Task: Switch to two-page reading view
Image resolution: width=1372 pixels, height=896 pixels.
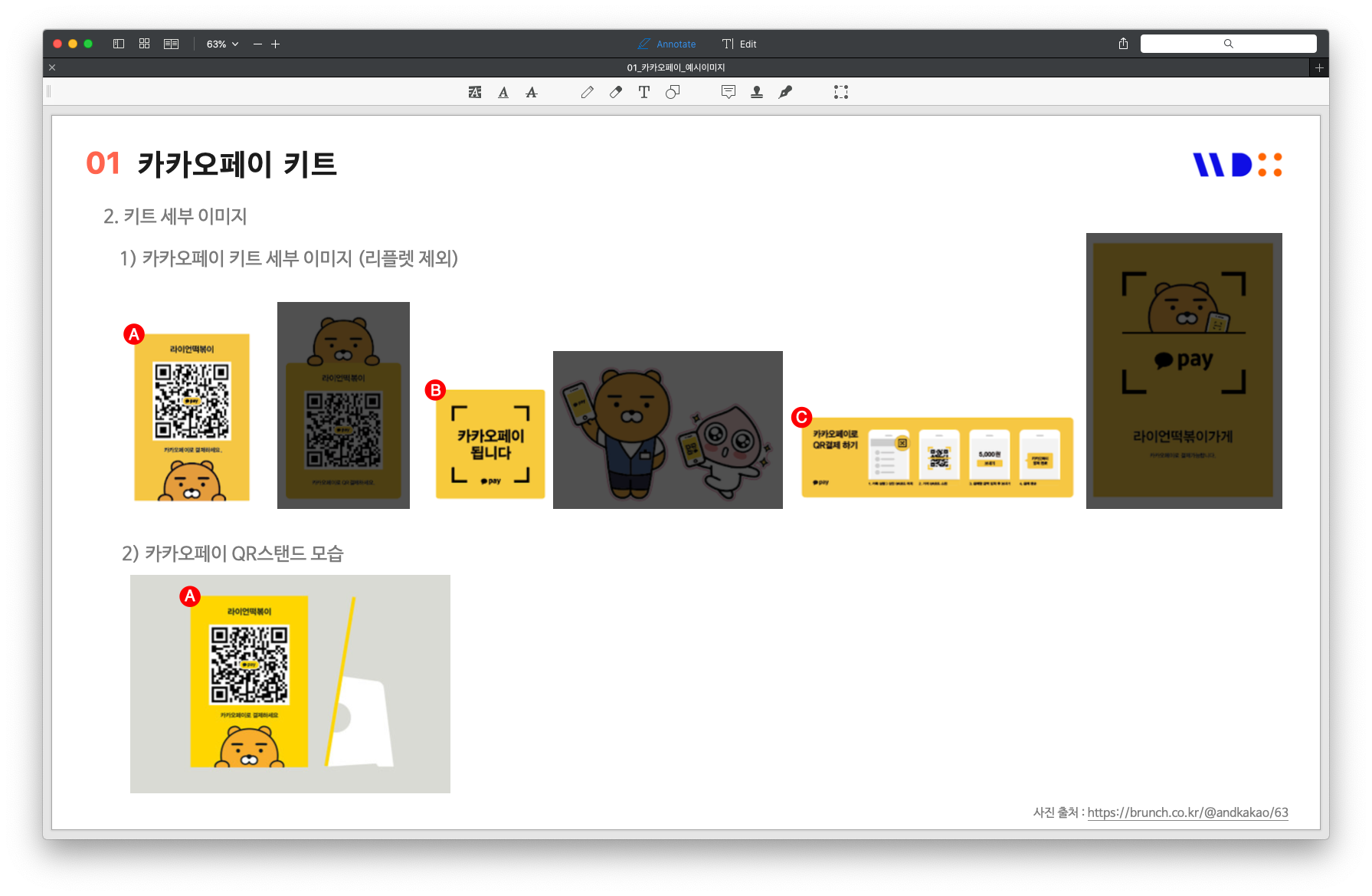Action: (x=171, y=44)
